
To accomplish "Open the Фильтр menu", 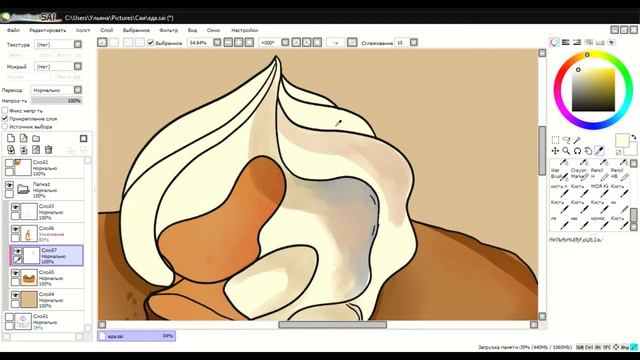I will coord(168,30).
